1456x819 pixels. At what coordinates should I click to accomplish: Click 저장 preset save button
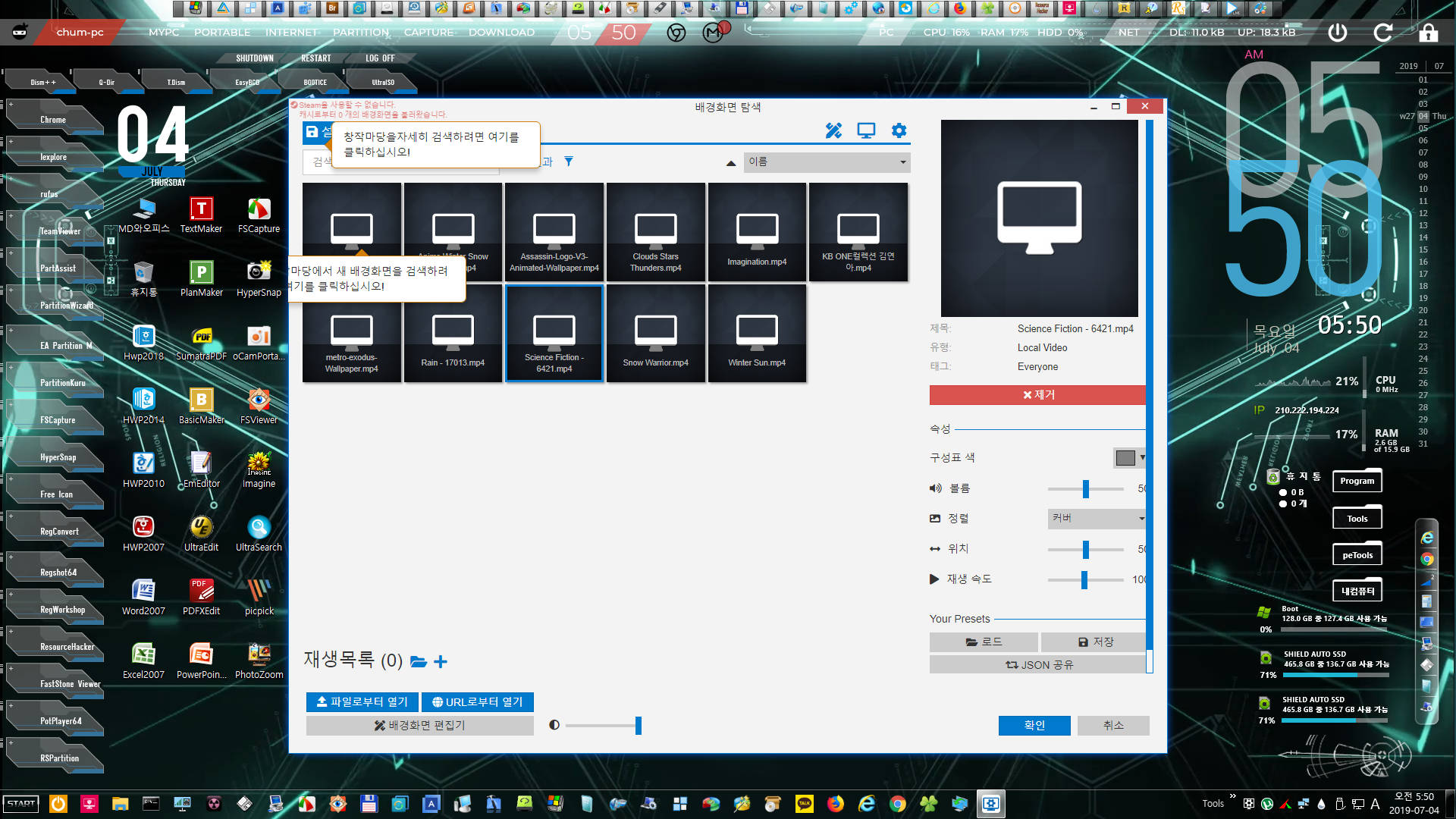[x=1094, y=642]
